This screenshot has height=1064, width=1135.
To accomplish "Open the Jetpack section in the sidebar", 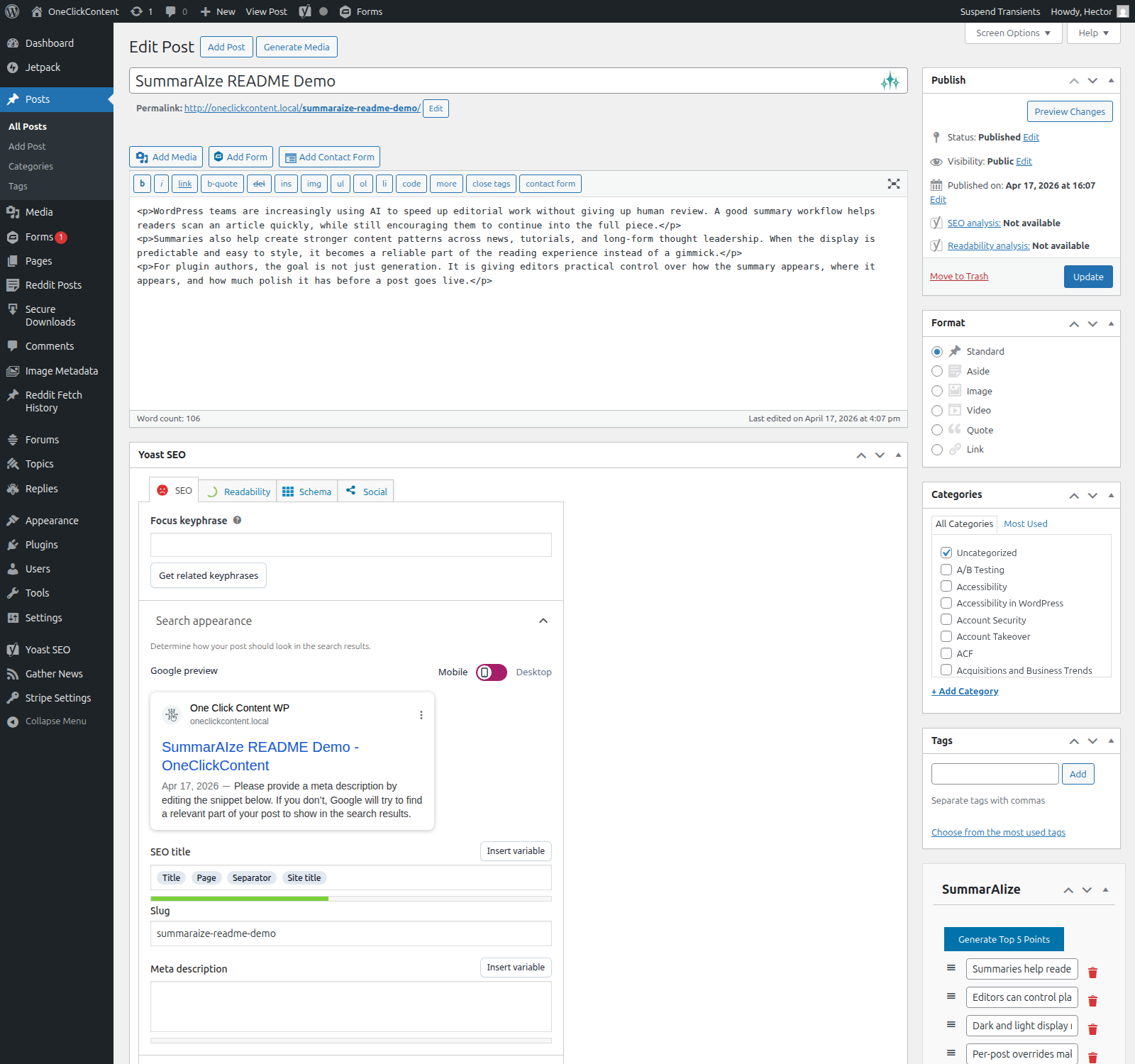I will click(44, 67).
